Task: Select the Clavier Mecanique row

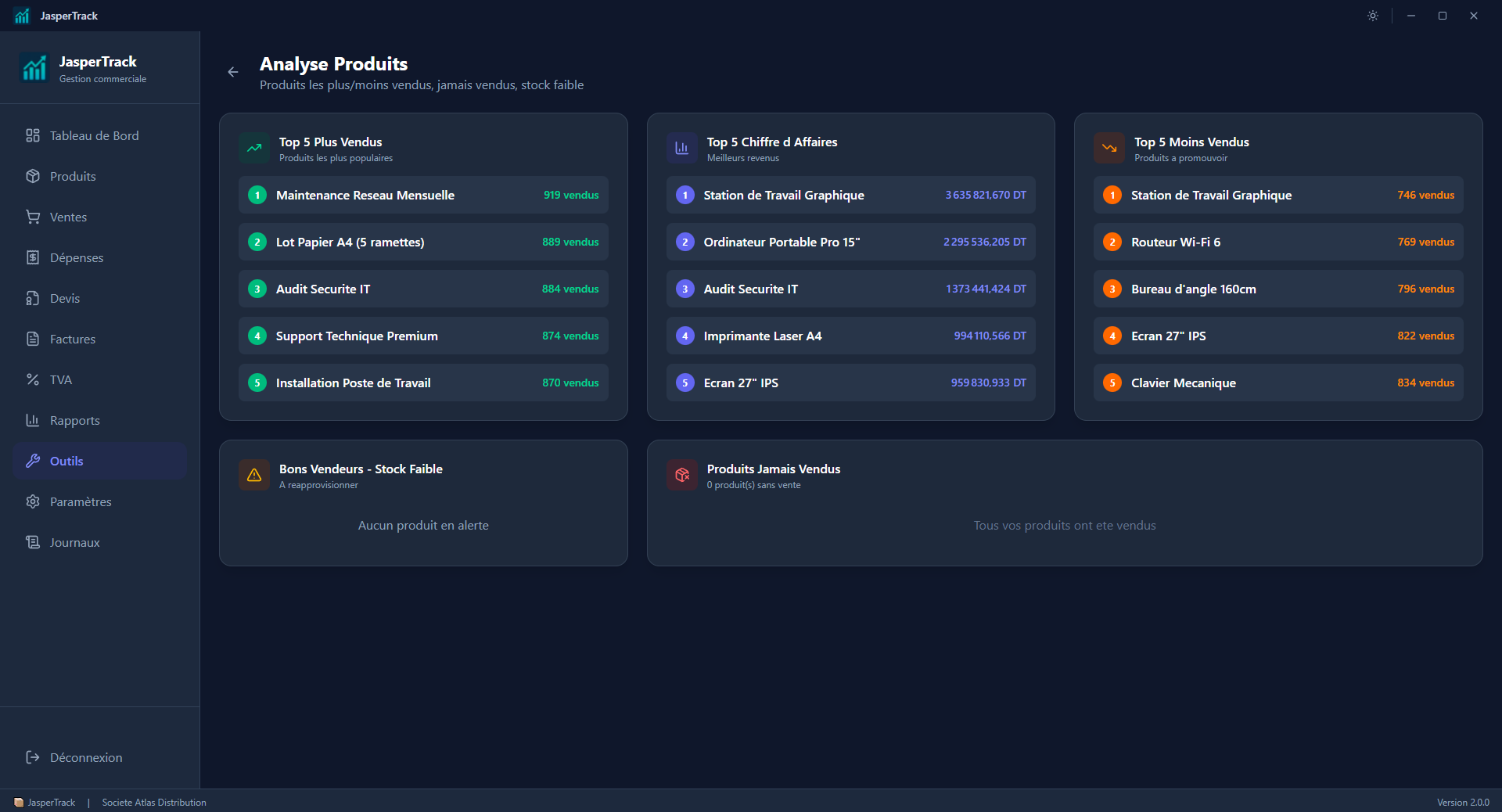Action: (x=1278, y=383)
